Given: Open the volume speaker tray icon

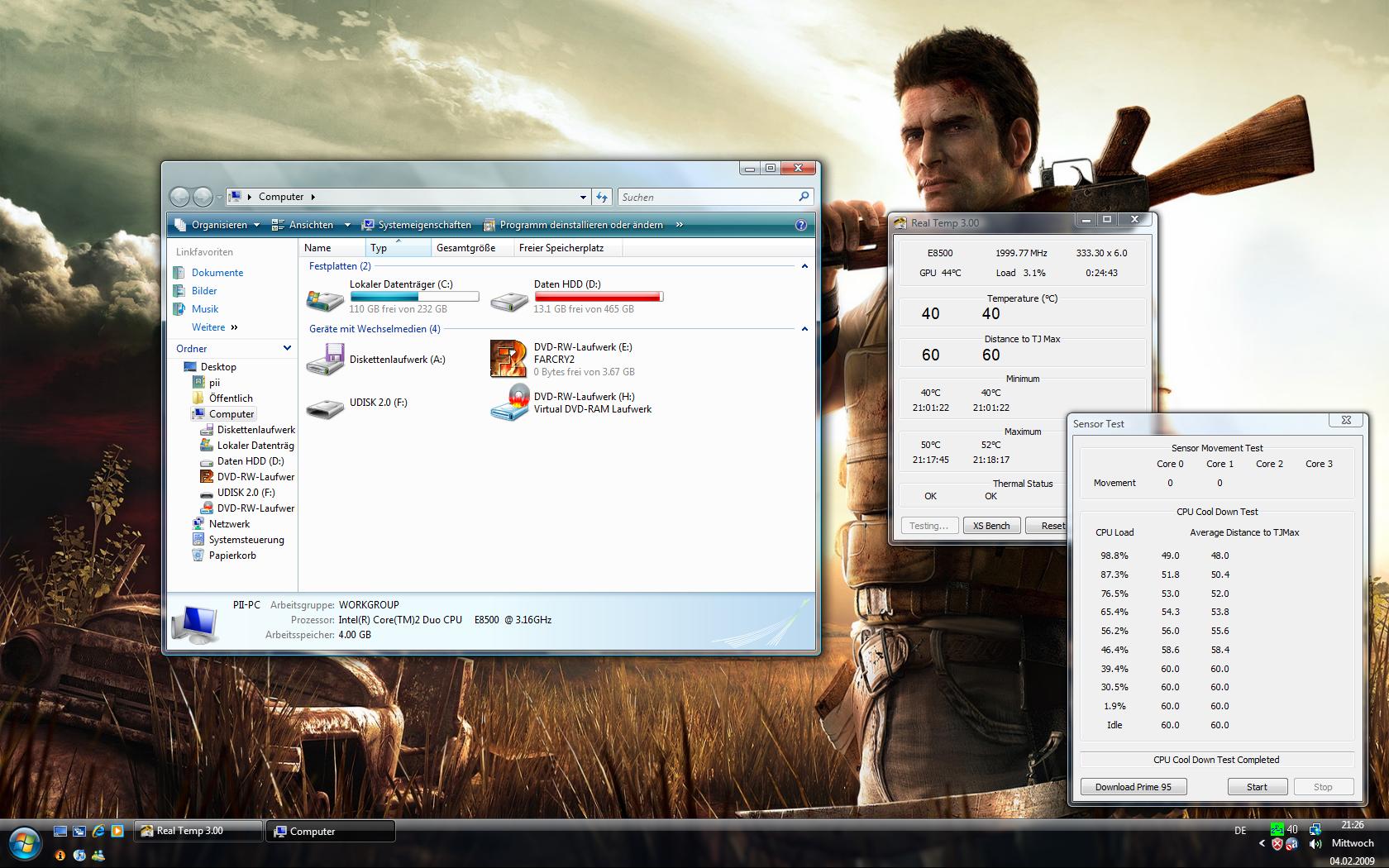Looking at the screenshot, I should pyautogui.click(x=1315, y=844).
